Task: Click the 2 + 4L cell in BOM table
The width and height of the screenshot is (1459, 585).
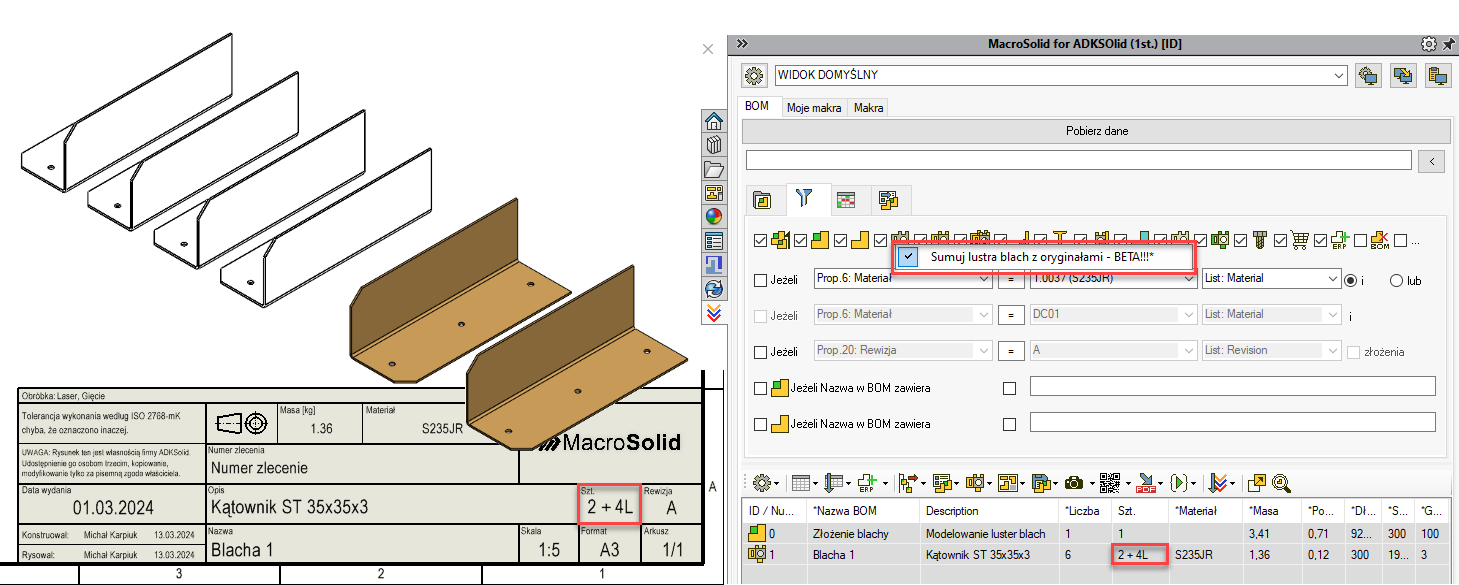Action: pyautogui.click(x=1139, y=553)
